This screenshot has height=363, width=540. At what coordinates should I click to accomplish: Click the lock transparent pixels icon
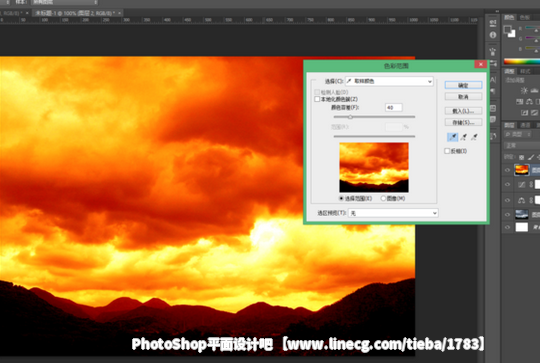coord(521,157)
